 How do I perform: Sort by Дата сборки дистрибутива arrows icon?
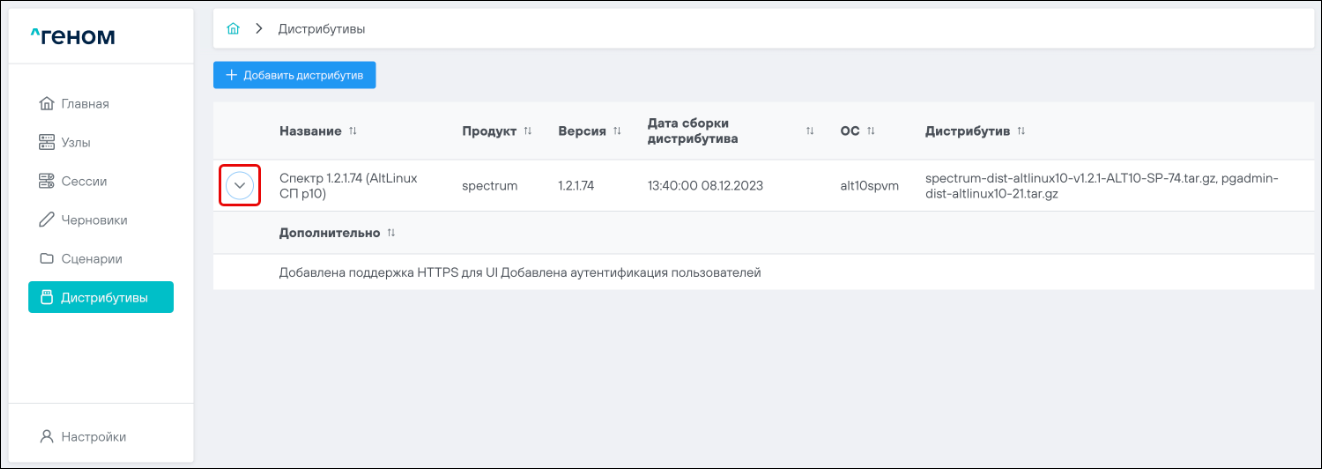(810, 132)
